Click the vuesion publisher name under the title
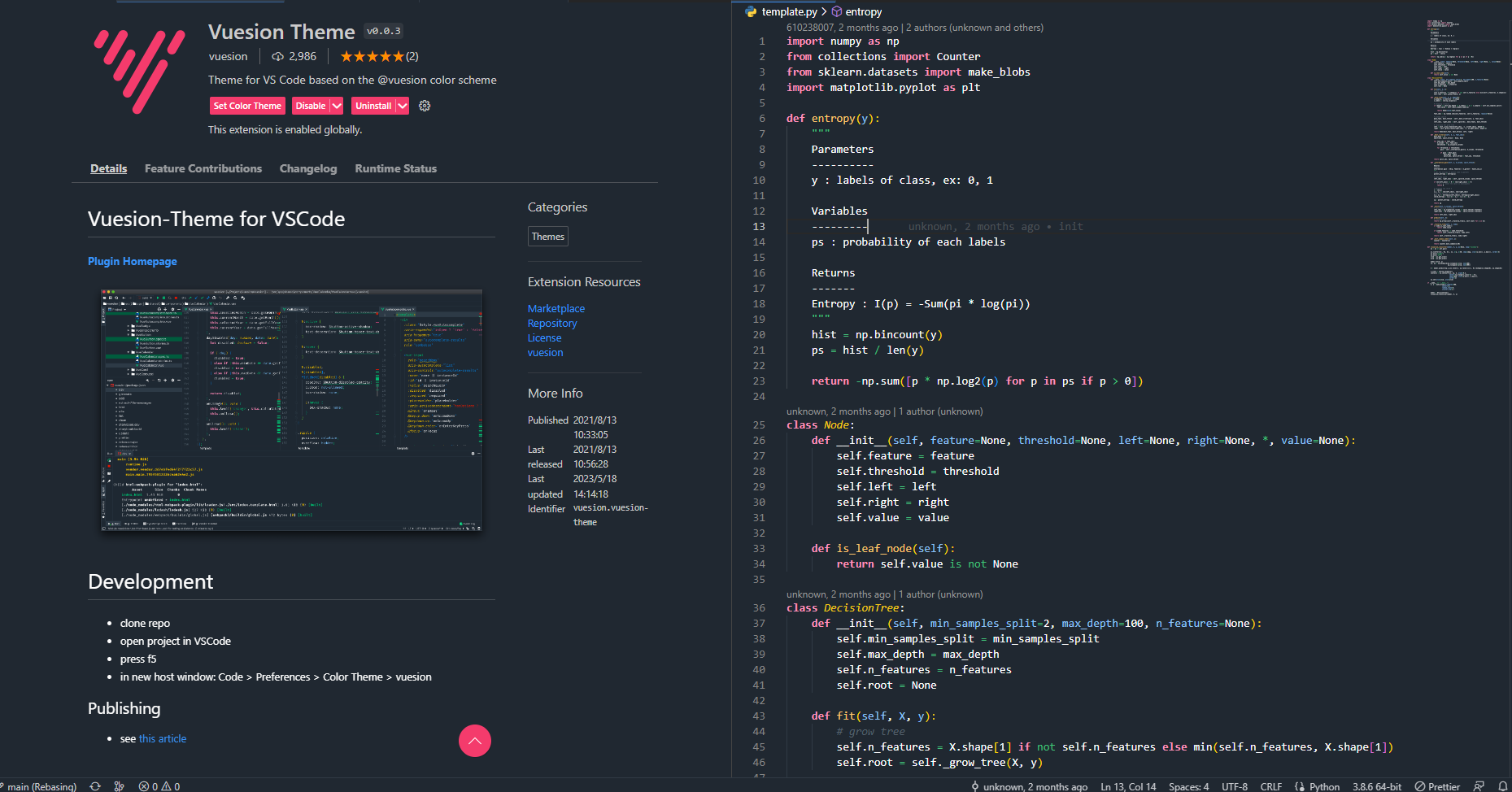The height and width of the screenshot is (792, 1512). tap(228, 56)
